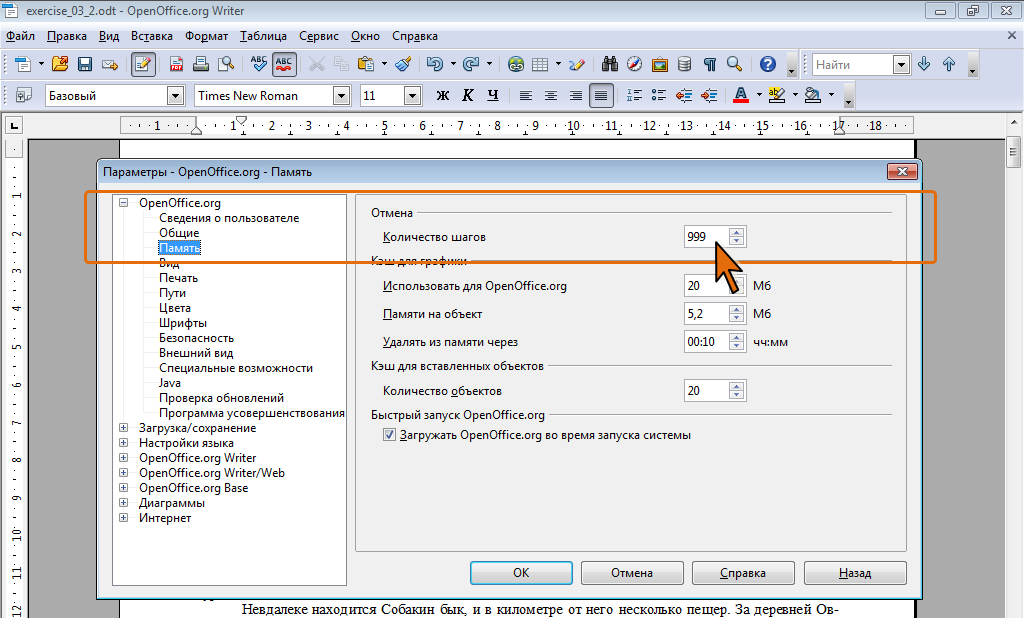This screenshot has height=618, width=1024.
Task: Click Find Previous up arrow
Action: pos(949,64)
